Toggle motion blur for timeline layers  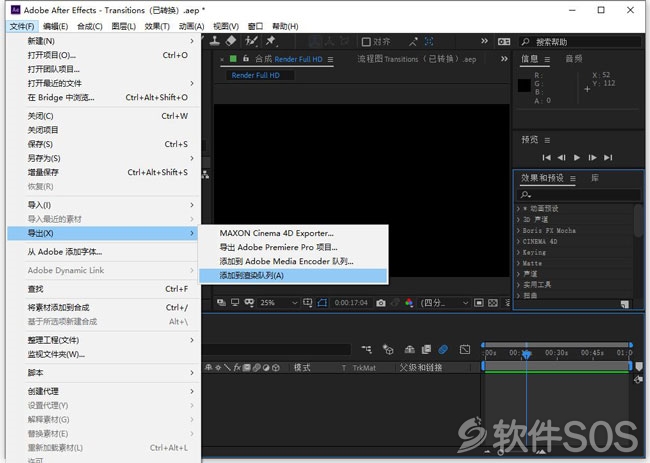(x=443, y=349)
